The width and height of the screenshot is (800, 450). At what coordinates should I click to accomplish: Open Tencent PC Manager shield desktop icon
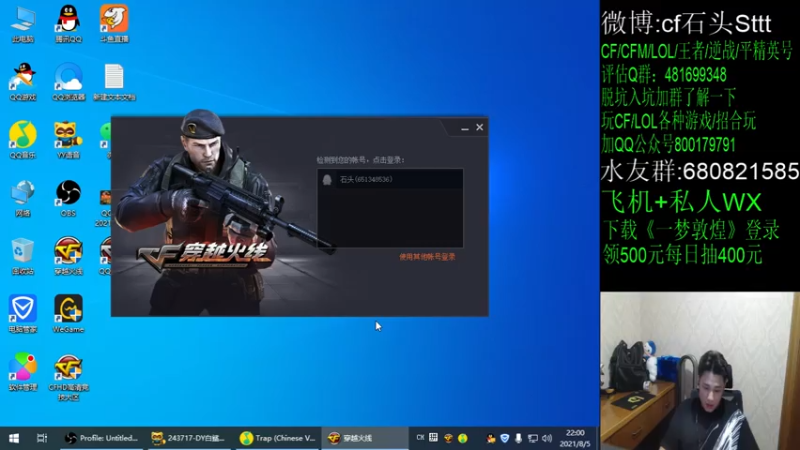point(23,314)
